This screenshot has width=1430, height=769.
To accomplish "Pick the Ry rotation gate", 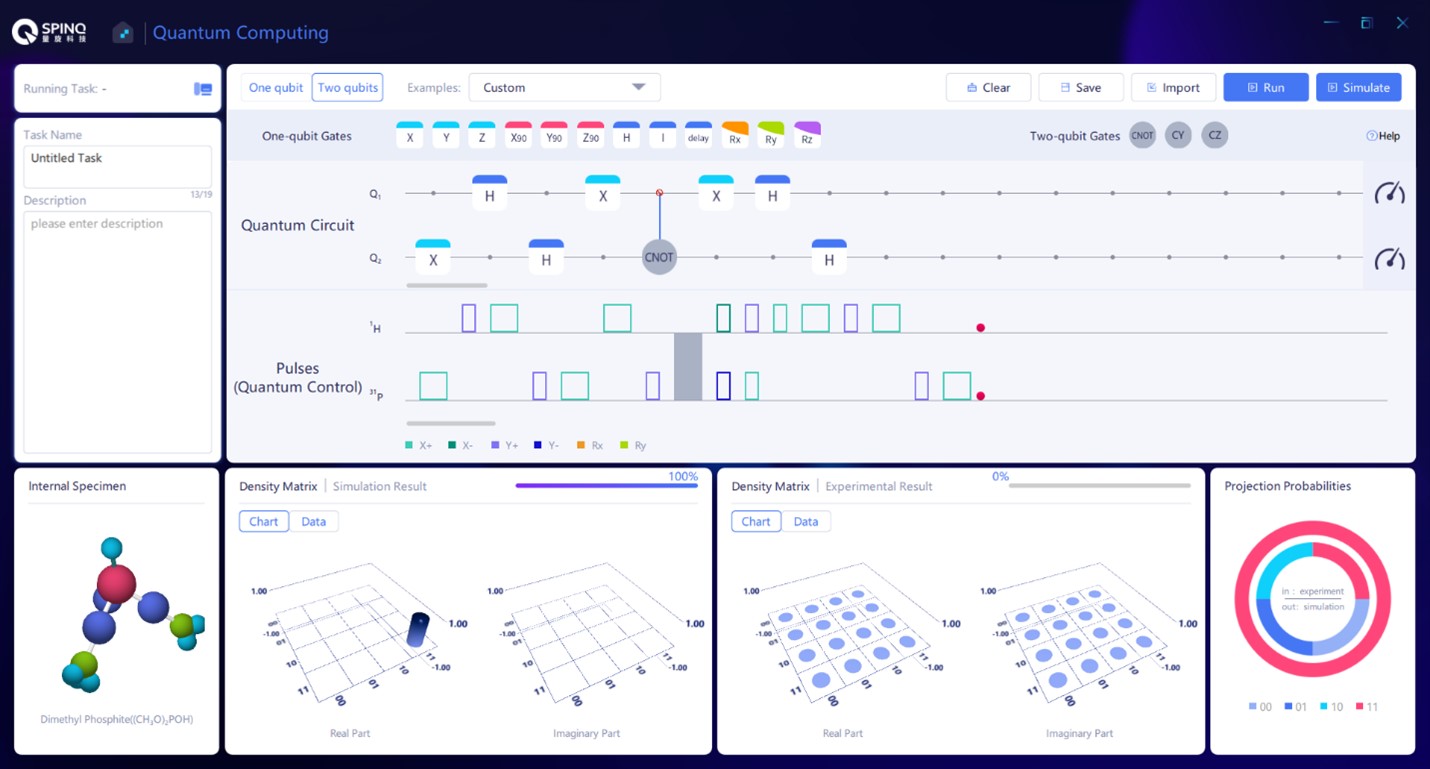I will click(771, 135).
